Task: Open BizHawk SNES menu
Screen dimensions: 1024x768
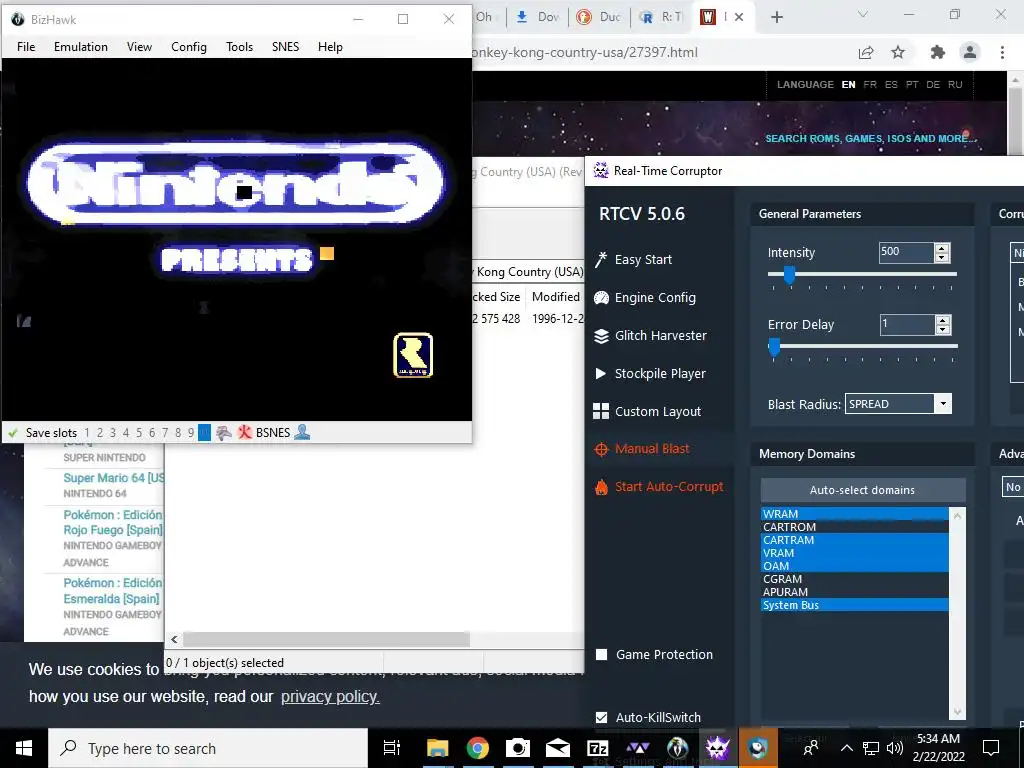Action: point(285,46)
